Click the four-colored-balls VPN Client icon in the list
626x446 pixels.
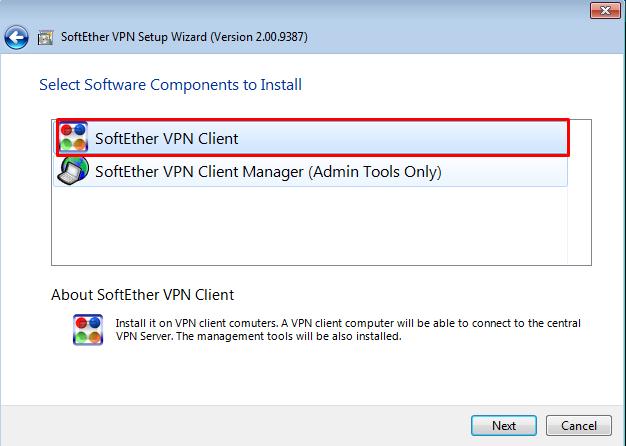click(x=73, y=137)
